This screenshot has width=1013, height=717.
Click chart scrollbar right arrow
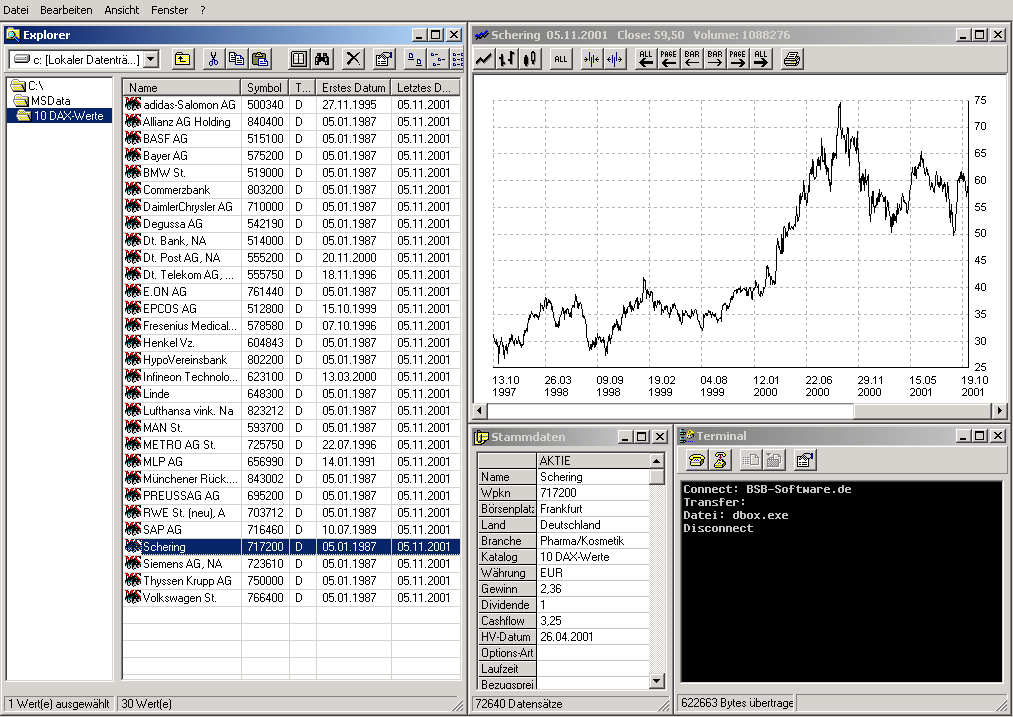(999, 410)
